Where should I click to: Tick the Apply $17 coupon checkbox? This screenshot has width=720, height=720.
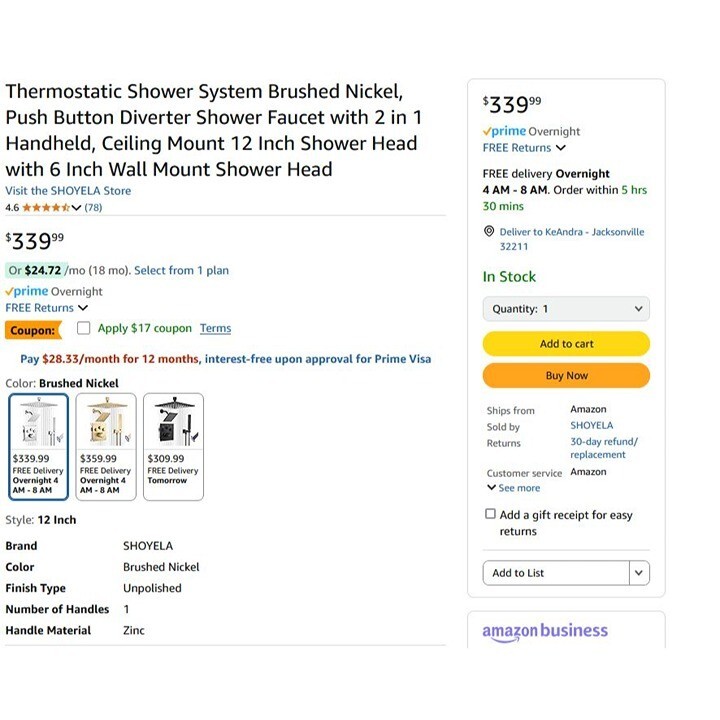click(x=84, y=328)
